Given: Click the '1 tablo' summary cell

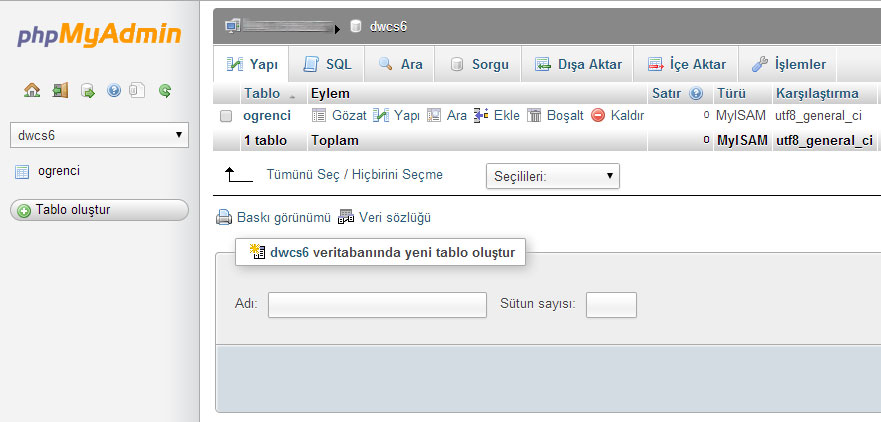Looking at the screenshot, I should (x=265, y=140).
